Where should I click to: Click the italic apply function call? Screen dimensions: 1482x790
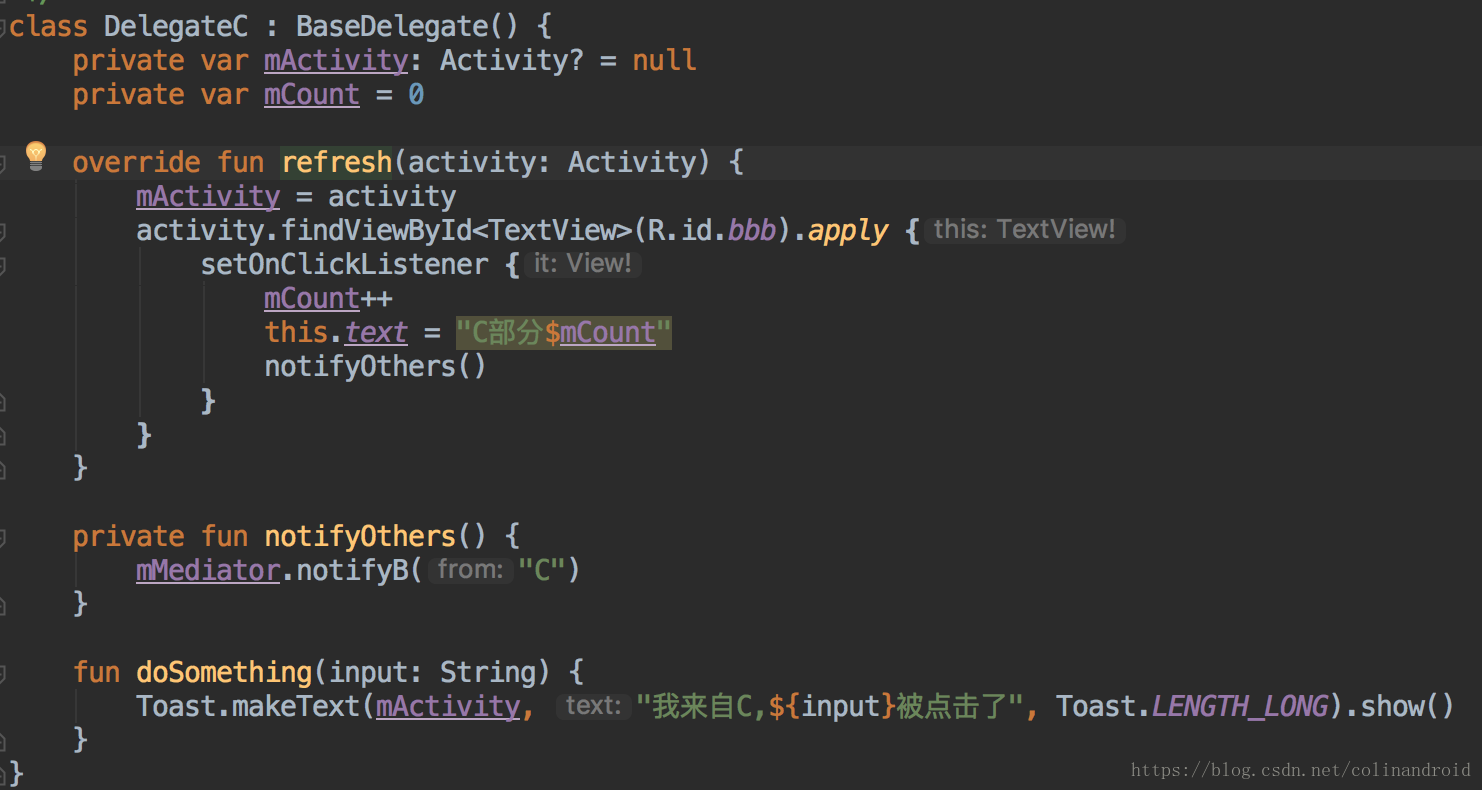[x=848, y=231]
